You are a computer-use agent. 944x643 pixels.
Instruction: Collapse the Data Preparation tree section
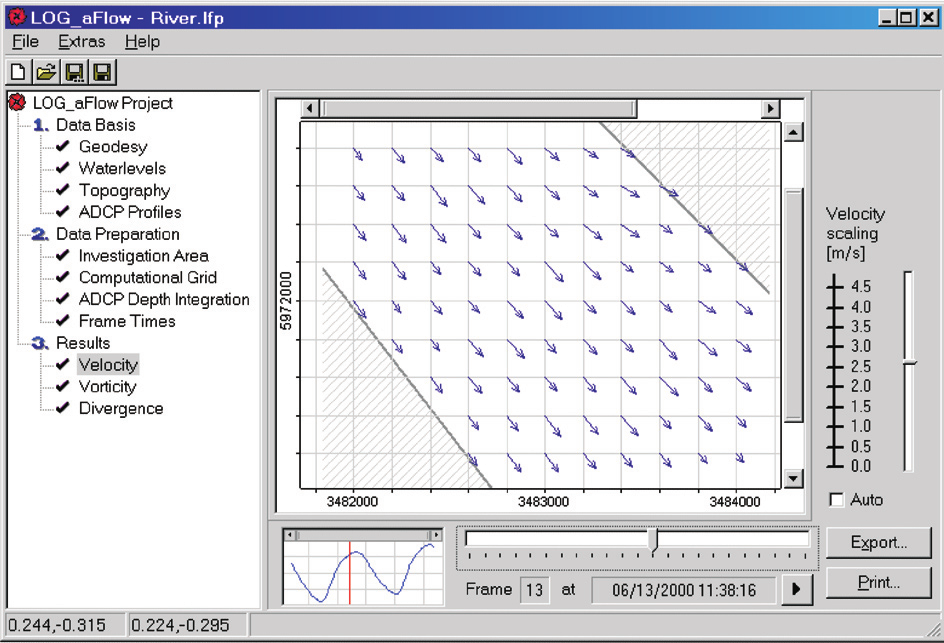tap(40, 234)
